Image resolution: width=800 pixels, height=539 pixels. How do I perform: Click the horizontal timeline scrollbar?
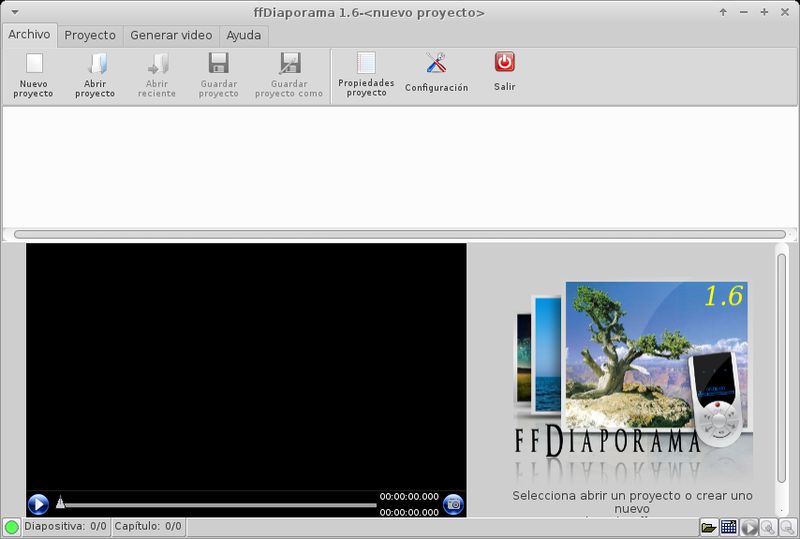[x=399, y=234]
